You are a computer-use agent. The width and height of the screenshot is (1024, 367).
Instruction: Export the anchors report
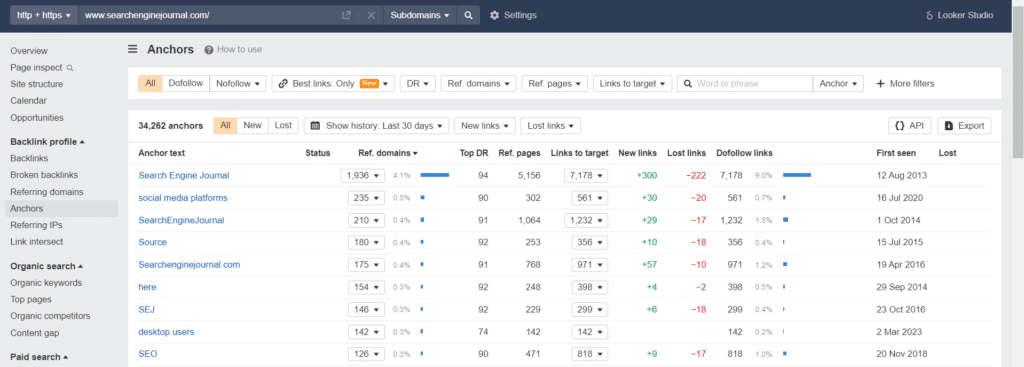click(x=965, y=125)
